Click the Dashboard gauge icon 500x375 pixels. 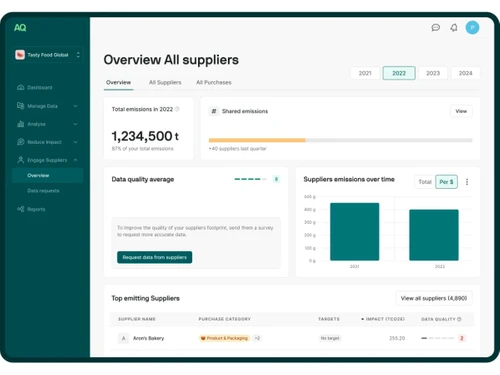pyautogui.click(x=21, y=87)
